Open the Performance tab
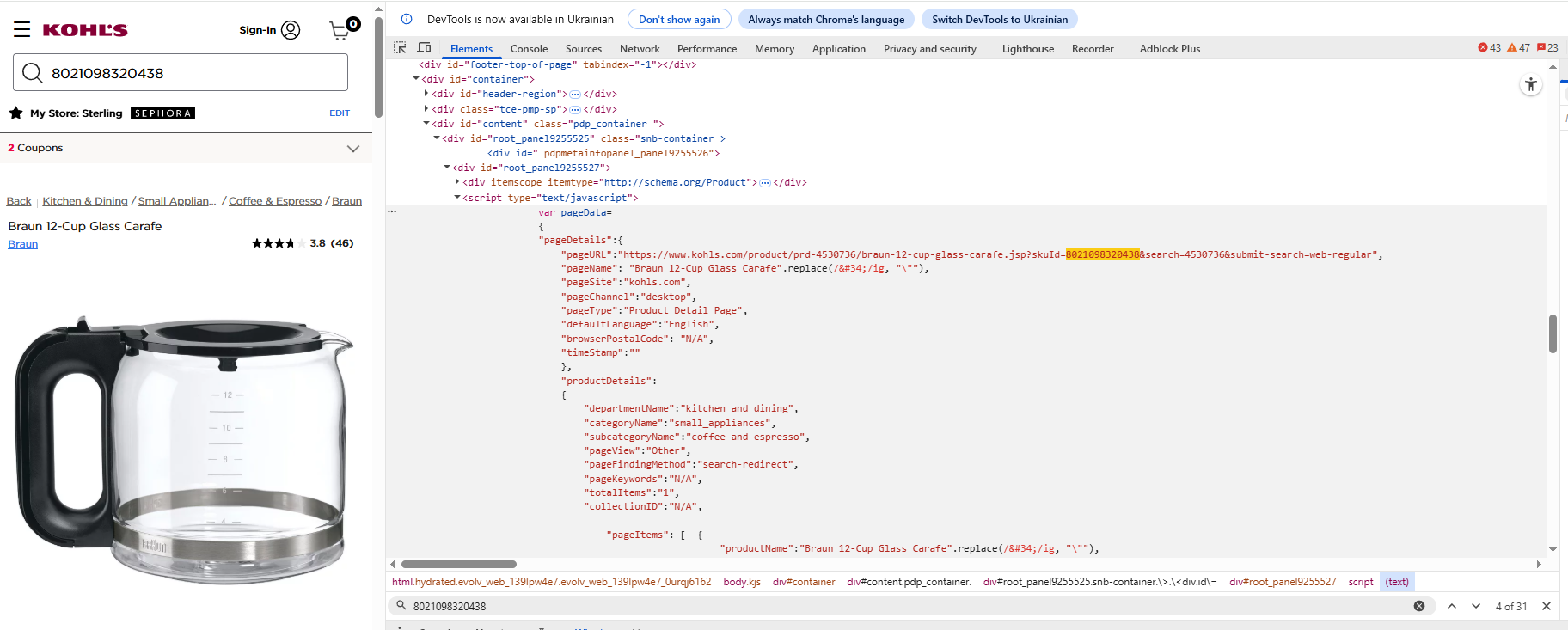Viewport: 1568px width, 630px height. coord(707,49)
